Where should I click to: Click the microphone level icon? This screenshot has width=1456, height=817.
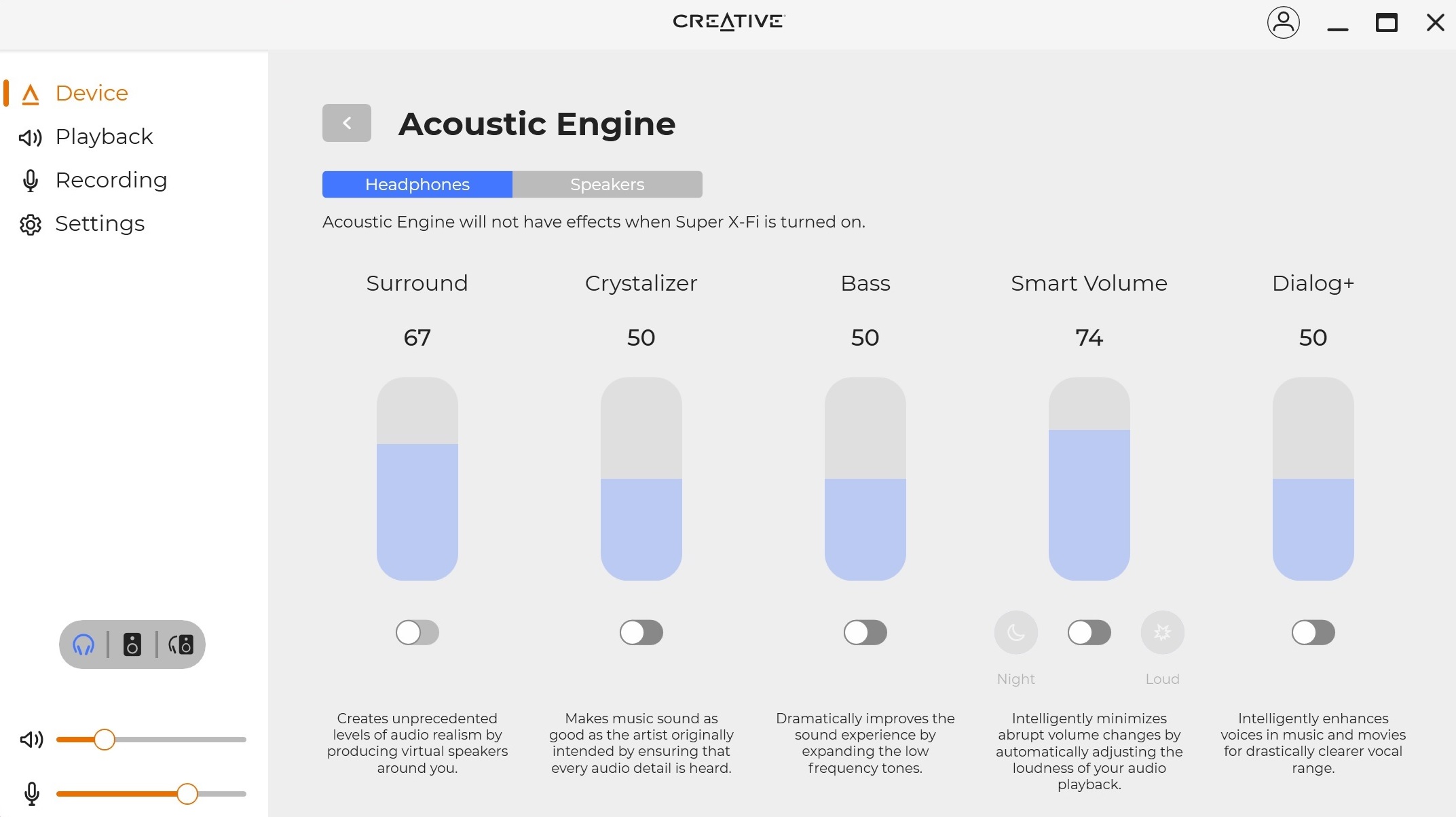pos(31,794)
